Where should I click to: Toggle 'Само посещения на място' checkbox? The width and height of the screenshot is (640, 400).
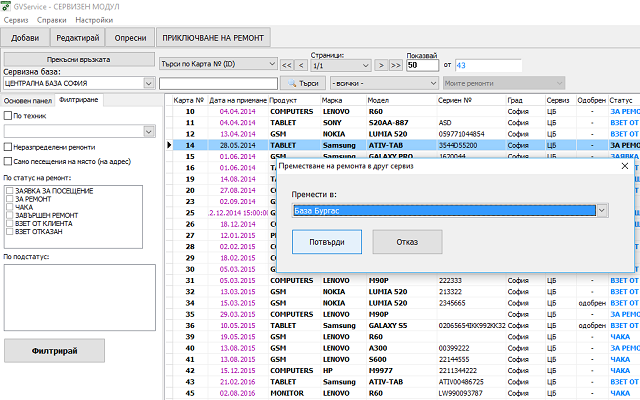pyautogui.click(x=7, y=161)
